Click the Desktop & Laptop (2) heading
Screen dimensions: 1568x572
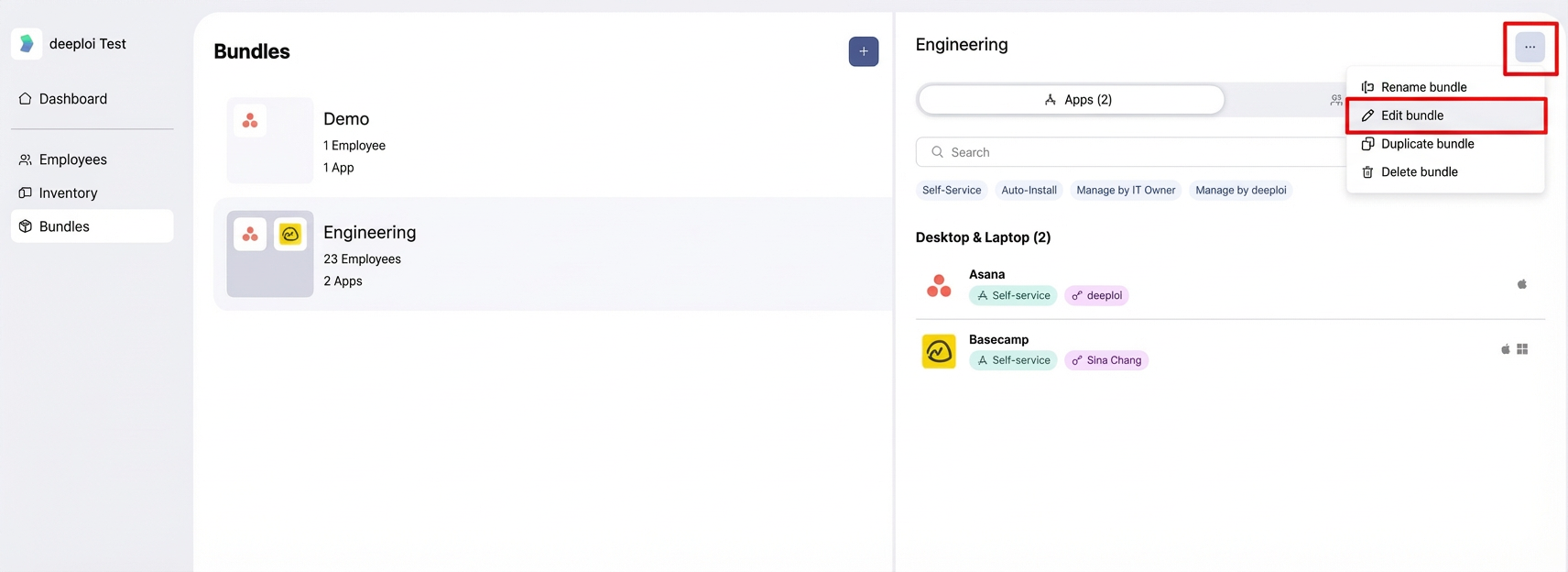(x=983, y=237)
